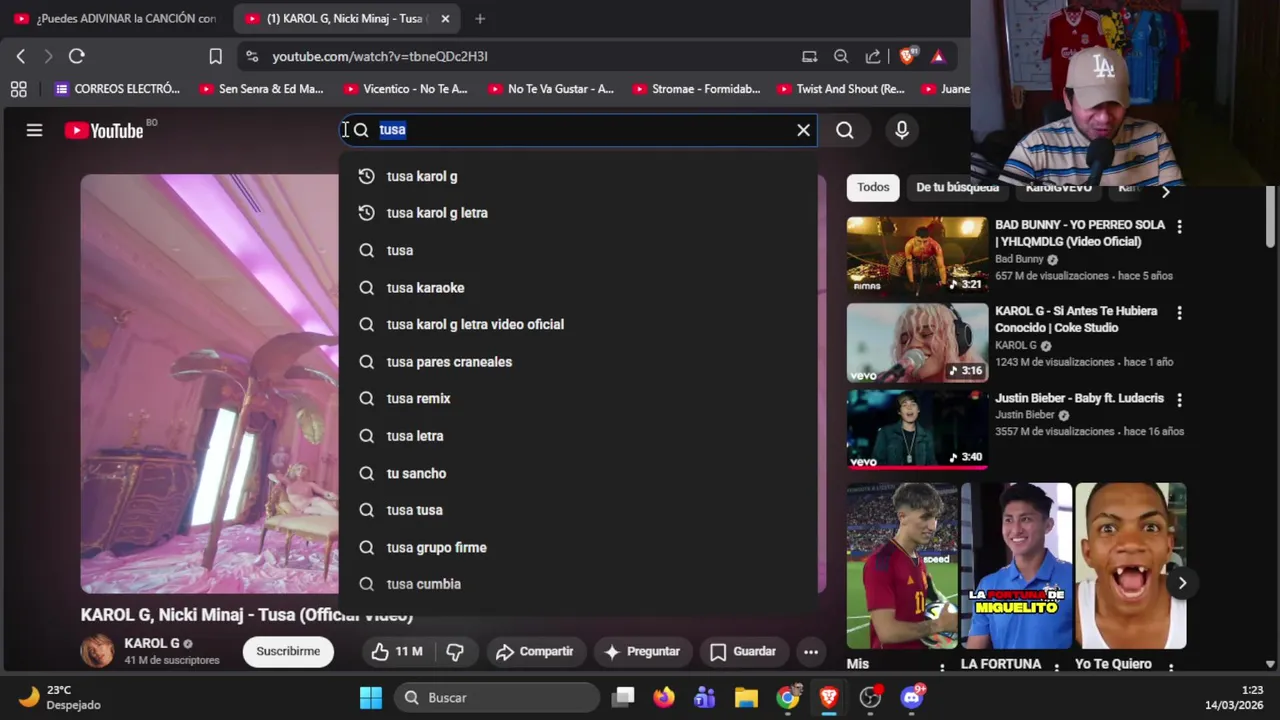Click the cast/install icon in address bar
This screenshot has height=720, width=1280.
[809, 57]
